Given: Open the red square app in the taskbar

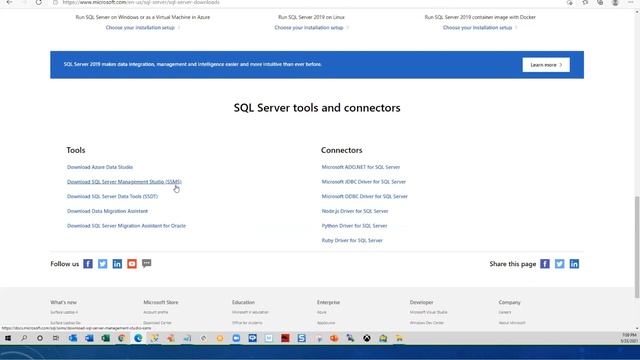Looking at the screenshot, I should (285, 338).
